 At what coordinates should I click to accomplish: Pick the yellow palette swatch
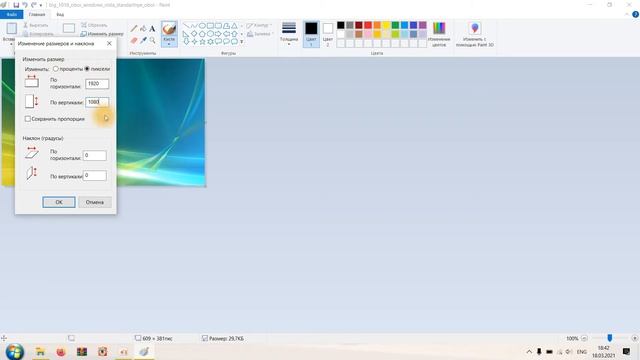(386, 25)
